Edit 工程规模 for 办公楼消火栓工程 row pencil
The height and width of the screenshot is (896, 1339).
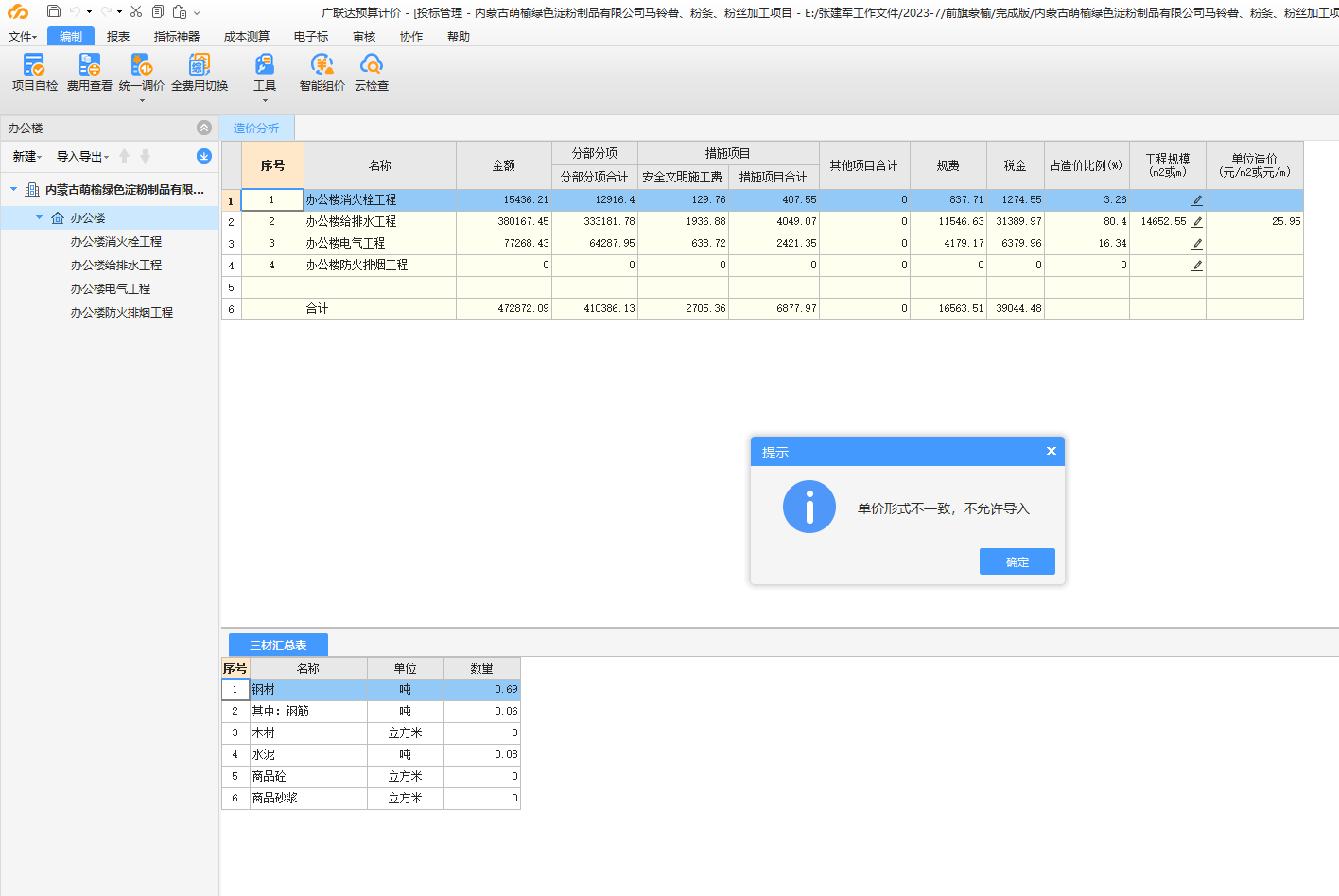pos(1197,200)
